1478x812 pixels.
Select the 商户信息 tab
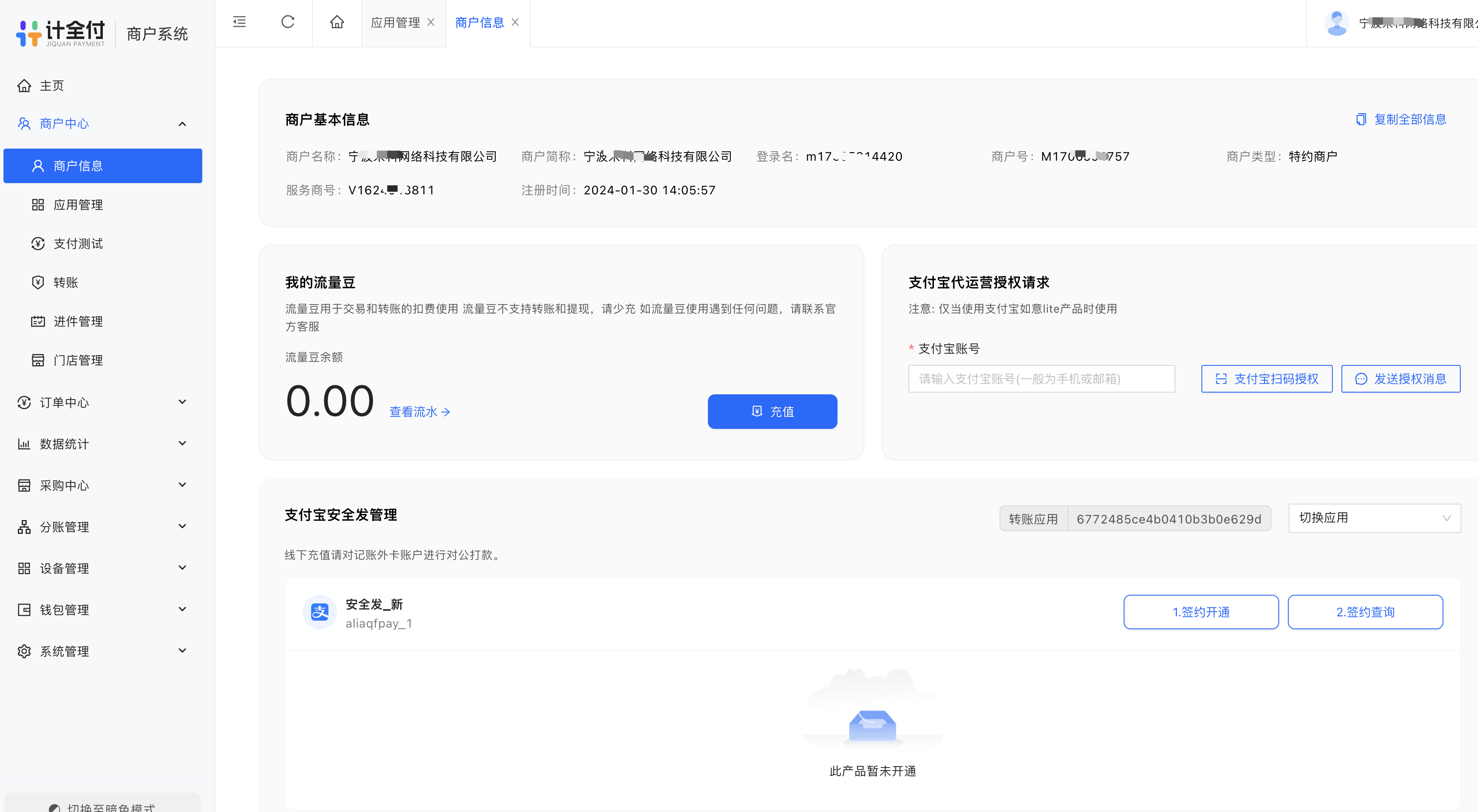click(480, 22)
